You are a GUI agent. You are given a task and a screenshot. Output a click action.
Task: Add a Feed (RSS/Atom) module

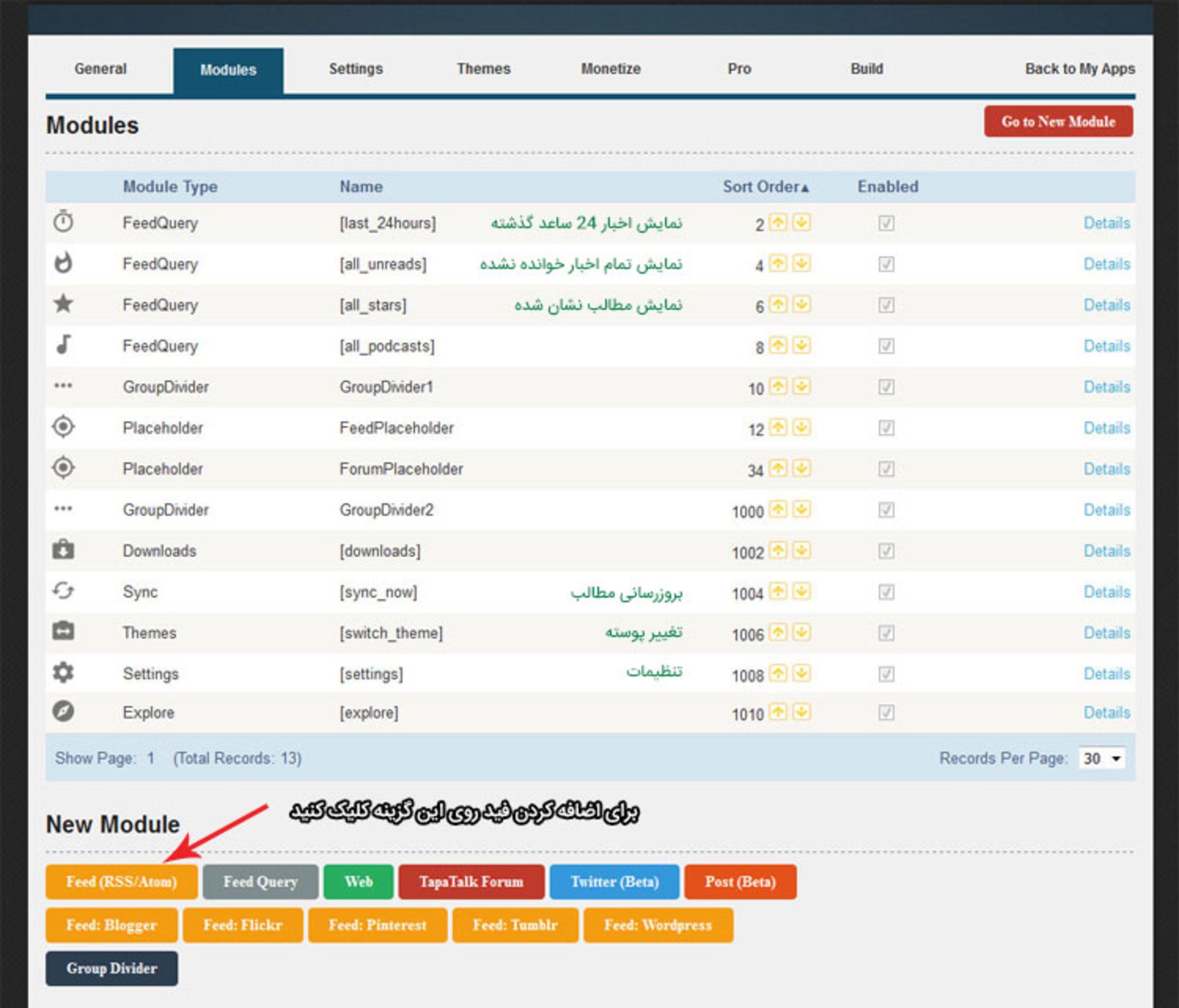click(x=122, y=882)
